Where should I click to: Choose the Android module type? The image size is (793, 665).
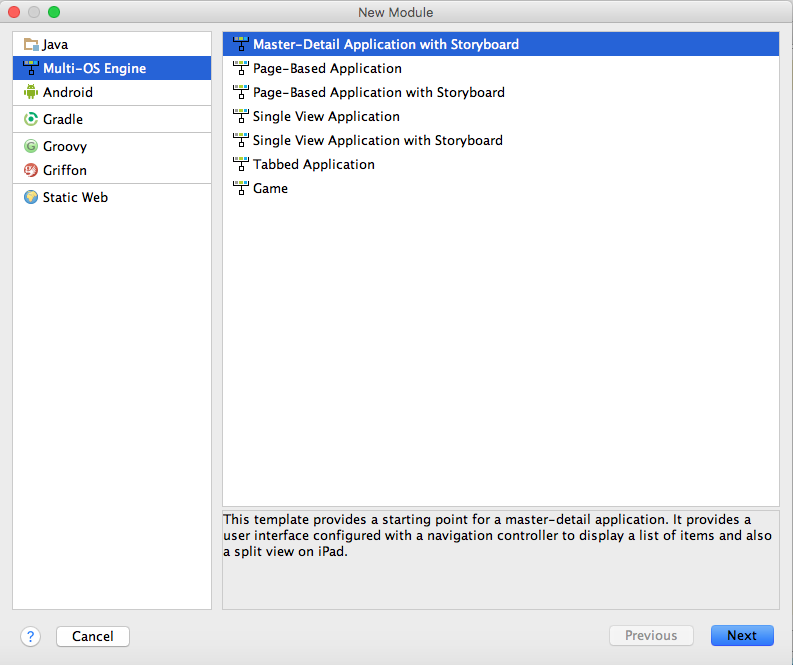[x=112, y=92]
